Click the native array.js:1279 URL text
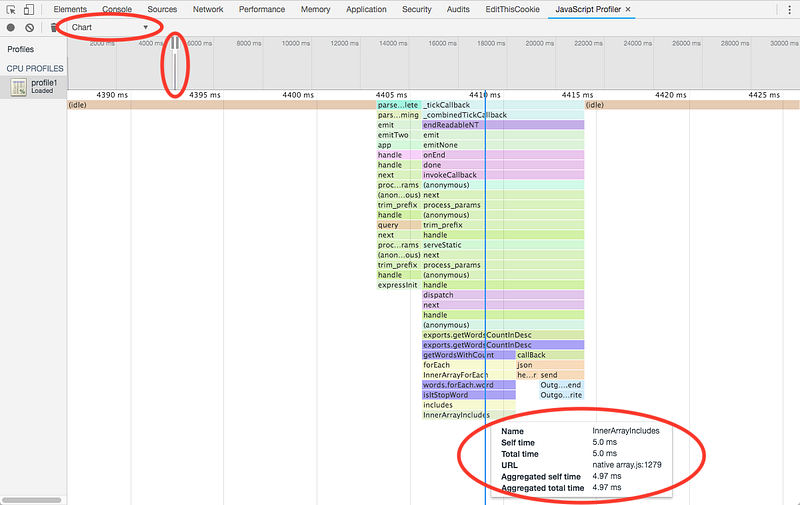 627,465
